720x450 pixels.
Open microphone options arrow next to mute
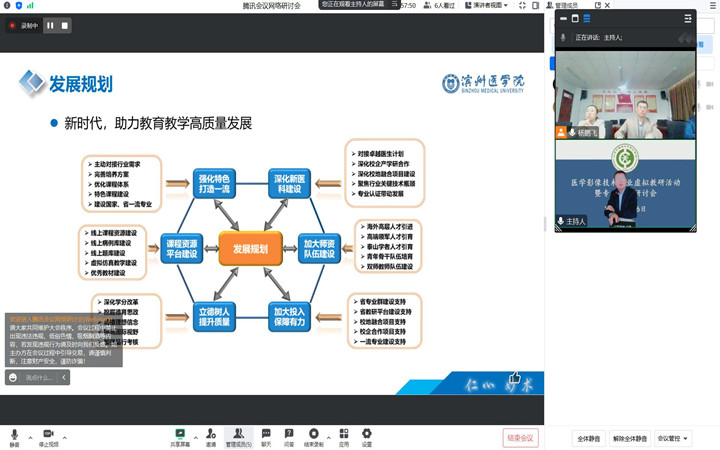[x=27, y=434]
